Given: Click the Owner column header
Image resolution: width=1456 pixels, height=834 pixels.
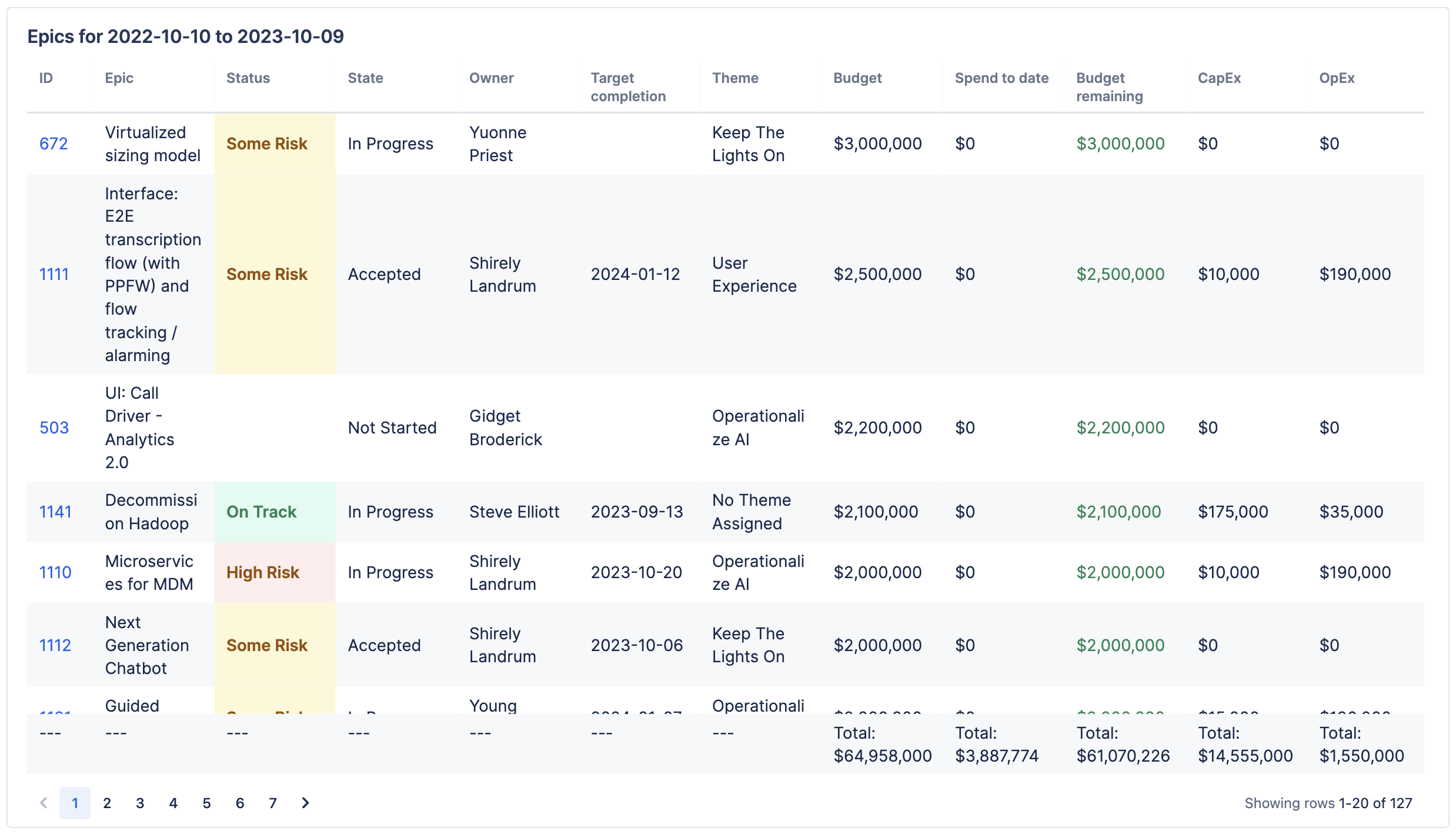Looking at the screenshot, I should (492, 78).
